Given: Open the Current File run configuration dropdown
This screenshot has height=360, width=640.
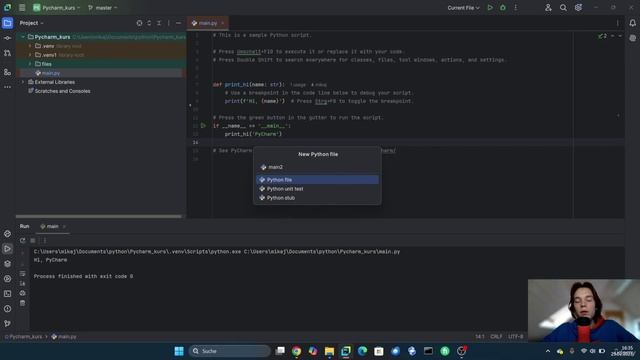Looking at the screenshot, I should pyautogui.click(x=463, y=8).
